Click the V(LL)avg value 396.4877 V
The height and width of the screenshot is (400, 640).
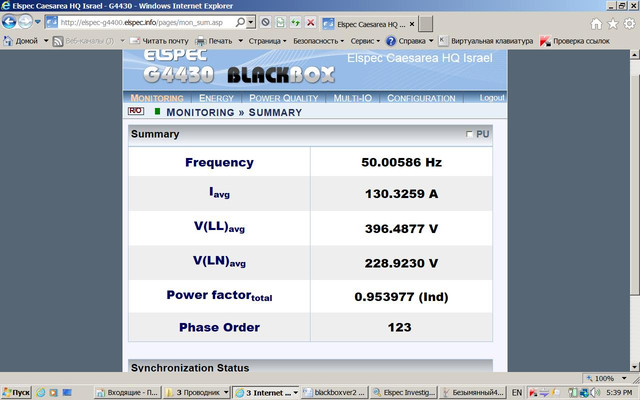[x=401, y=229]
